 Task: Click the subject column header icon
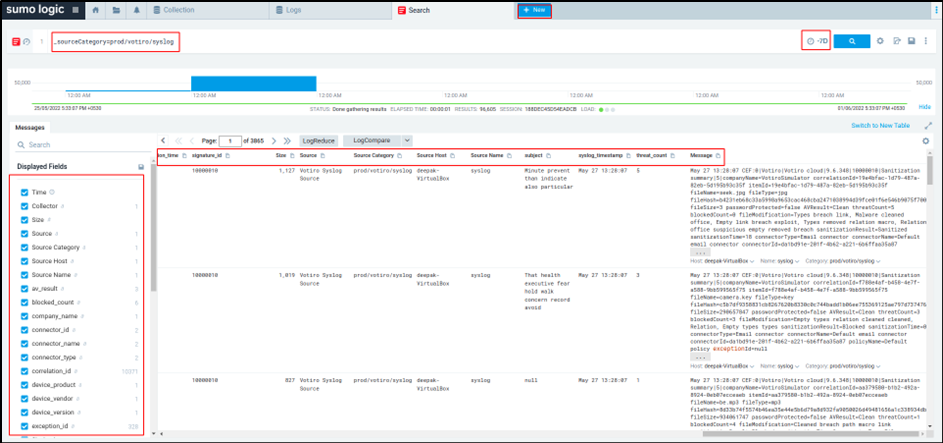(548, 156)
